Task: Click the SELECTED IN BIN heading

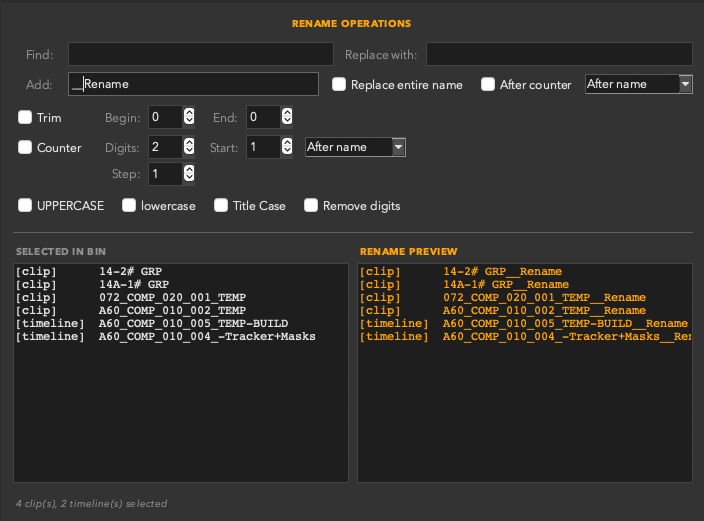Action: [61, 252]
